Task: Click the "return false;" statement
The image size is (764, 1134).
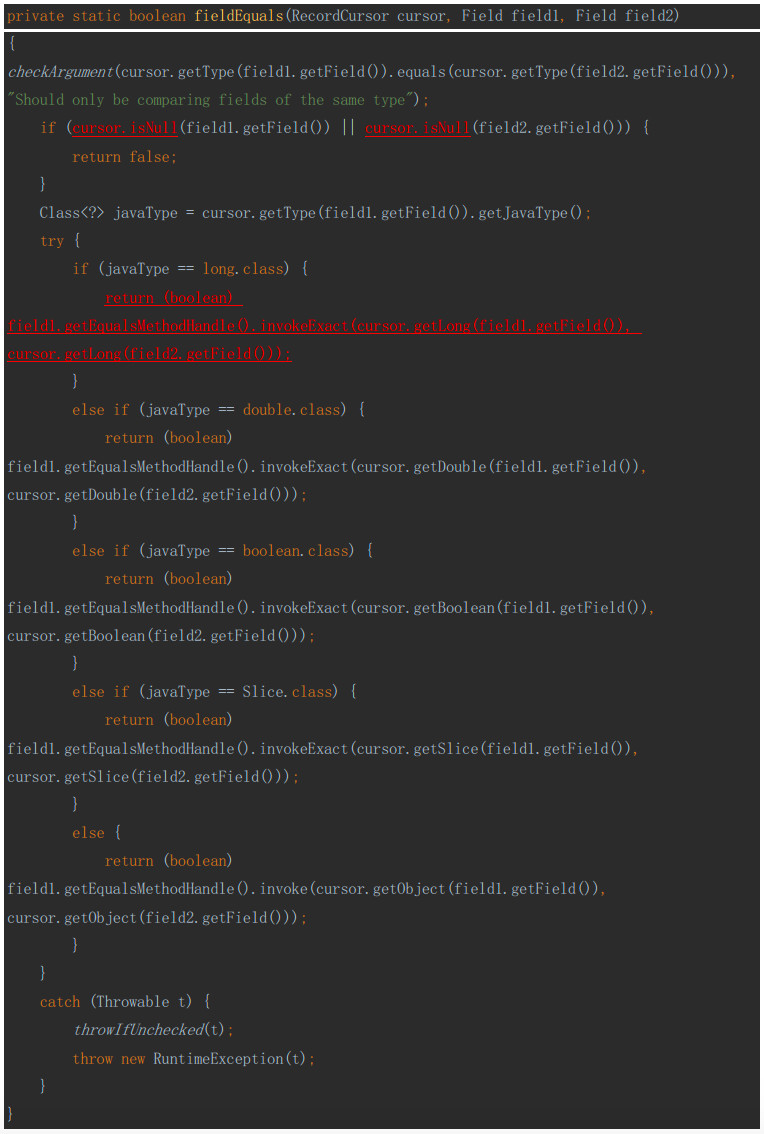Action: tap(124, 156)
